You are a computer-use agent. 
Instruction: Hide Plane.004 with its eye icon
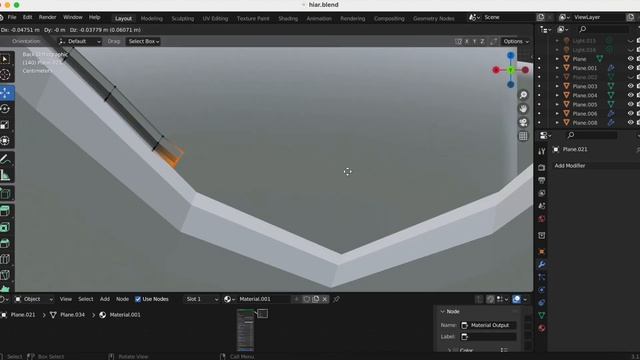(x=631, y=95)
